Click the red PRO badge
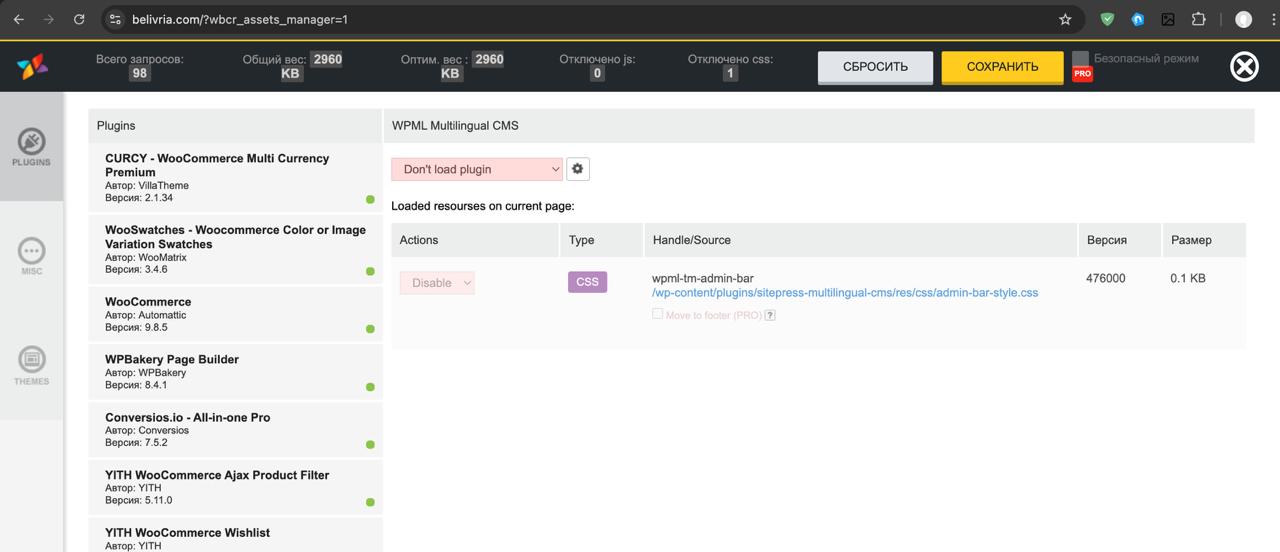The width and height of the screenshot is (1280, 552). point(1082,73)
